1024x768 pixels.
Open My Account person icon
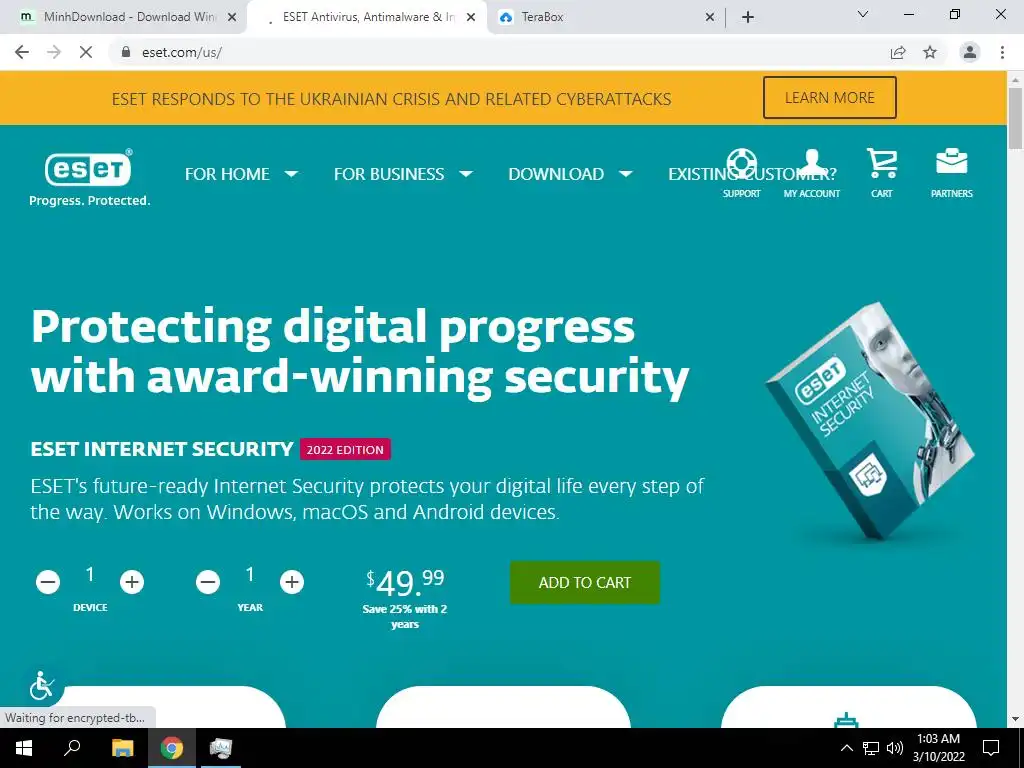click(812, 163)
